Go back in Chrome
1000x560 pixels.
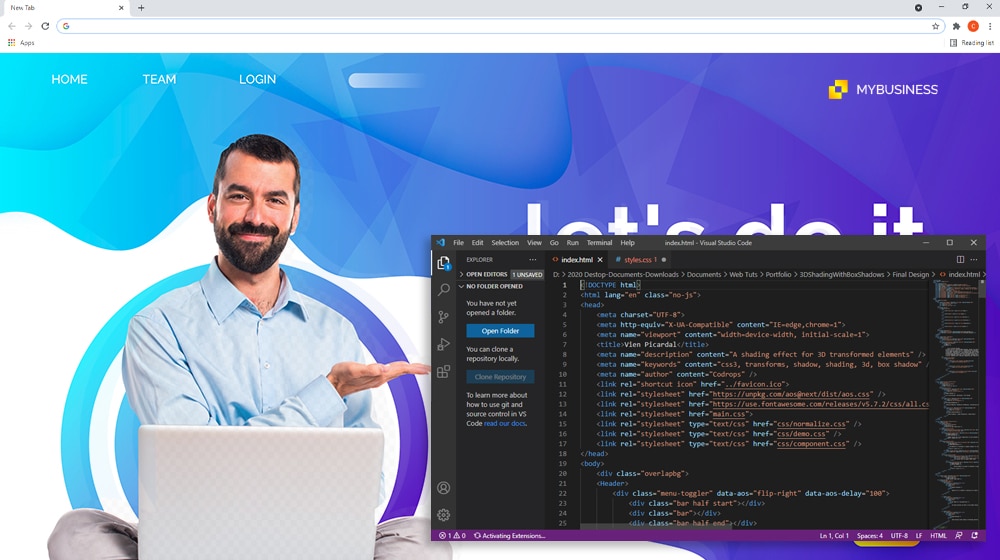[11, 26]
